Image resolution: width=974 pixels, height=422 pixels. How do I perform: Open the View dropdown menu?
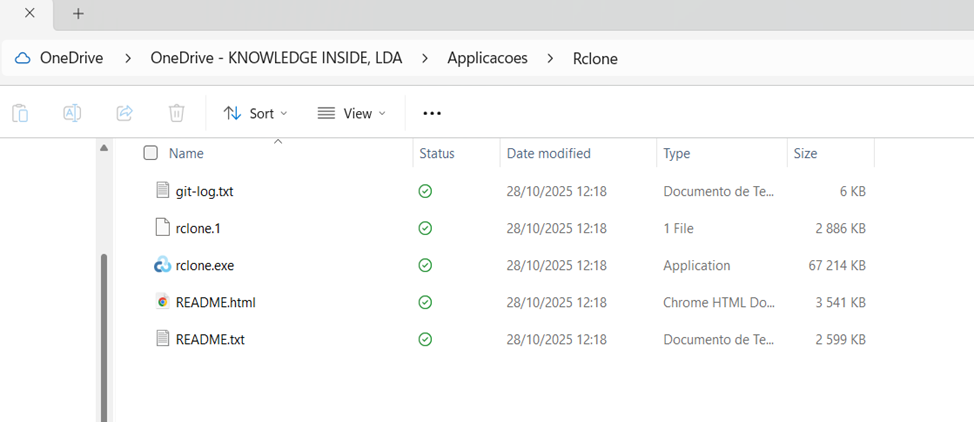pos(351,113)
